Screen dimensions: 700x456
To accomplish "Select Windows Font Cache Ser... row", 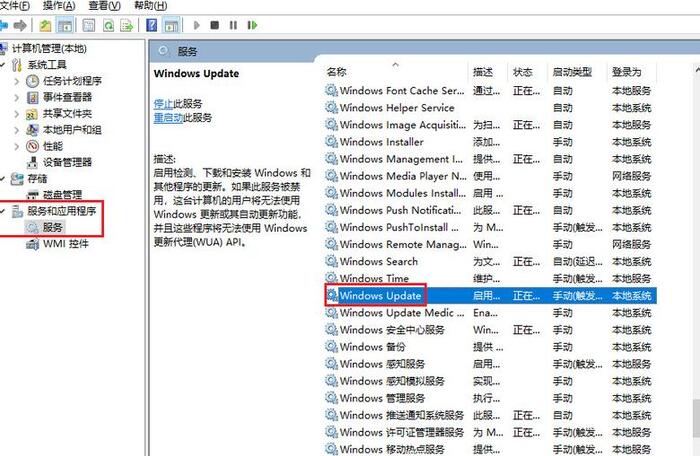I will click(x=490, y=91).
